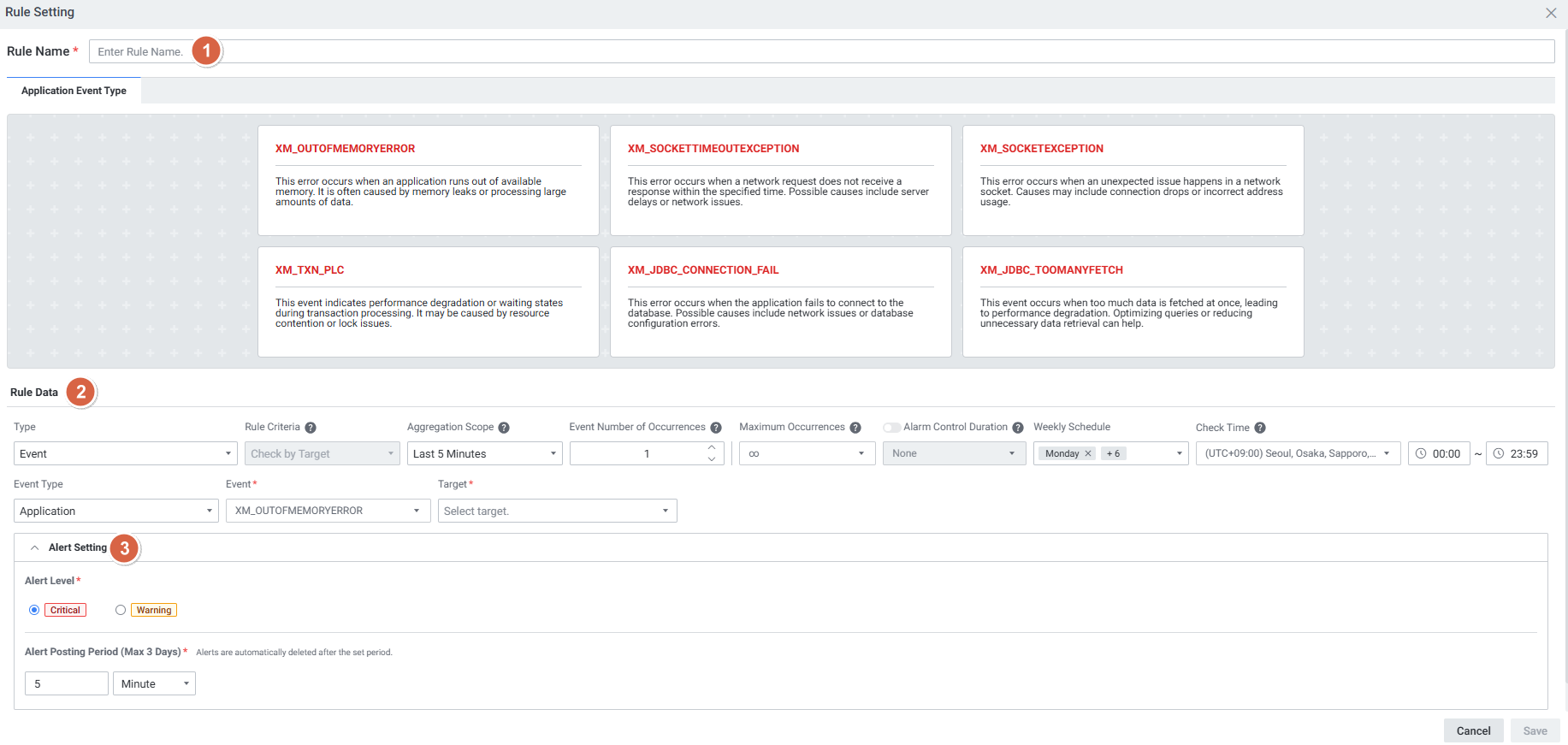Viewport: 1568px width, 745px height.
Task: Open the Select target dropdown
Action: pos(557,511)
